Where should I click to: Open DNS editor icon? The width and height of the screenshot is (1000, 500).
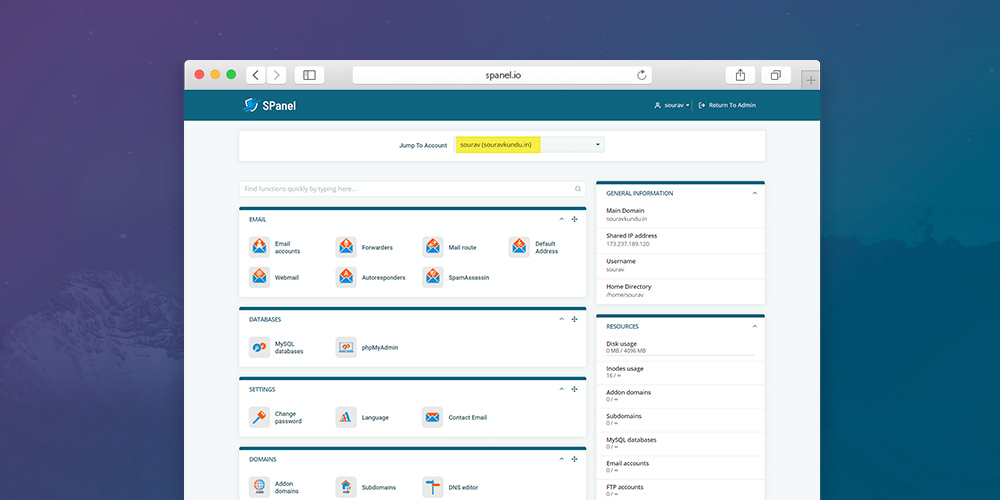[432, 487]
